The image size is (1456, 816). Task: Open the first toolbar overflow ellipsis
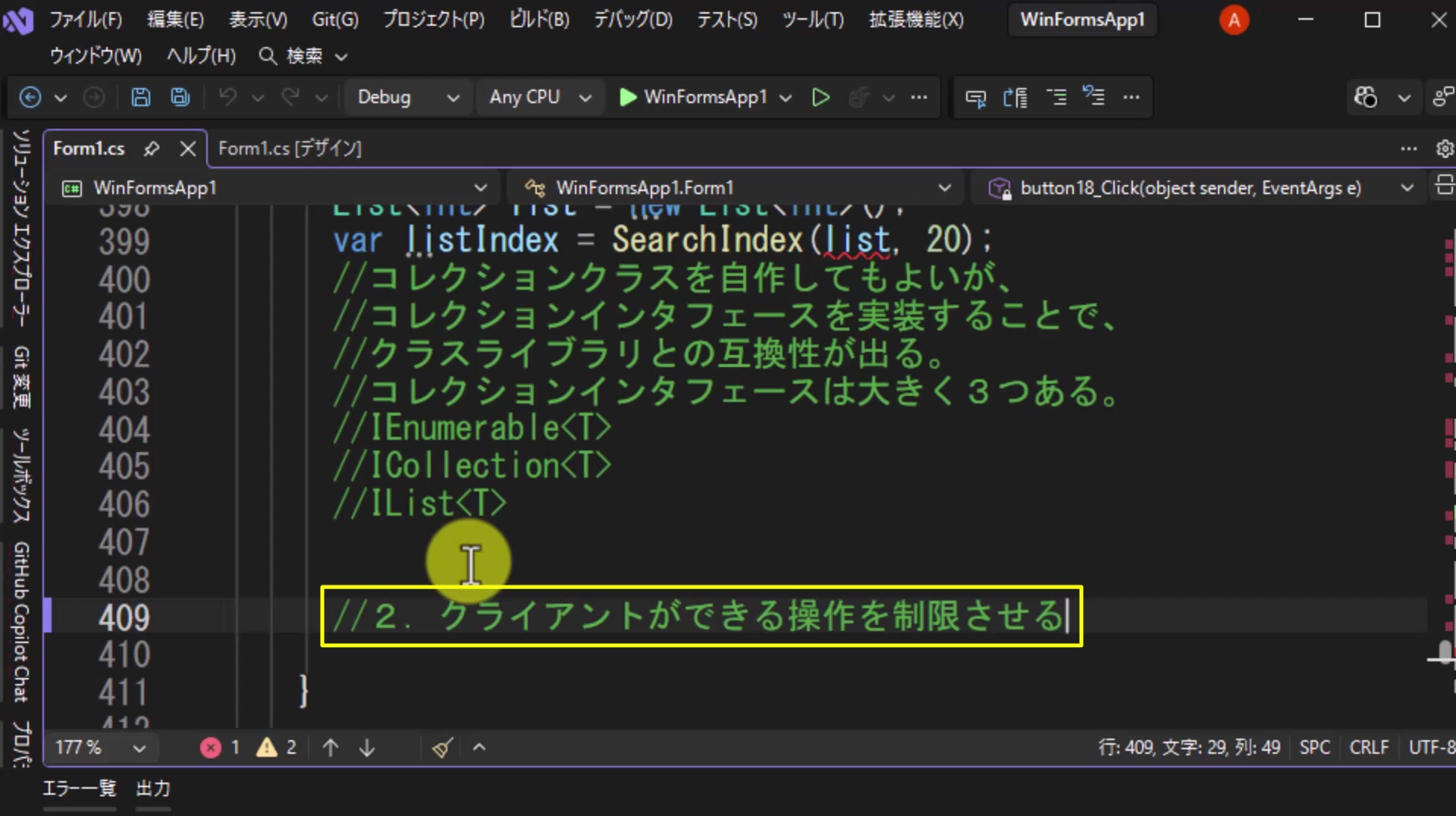pyautogui.click(x=919, y=97)
